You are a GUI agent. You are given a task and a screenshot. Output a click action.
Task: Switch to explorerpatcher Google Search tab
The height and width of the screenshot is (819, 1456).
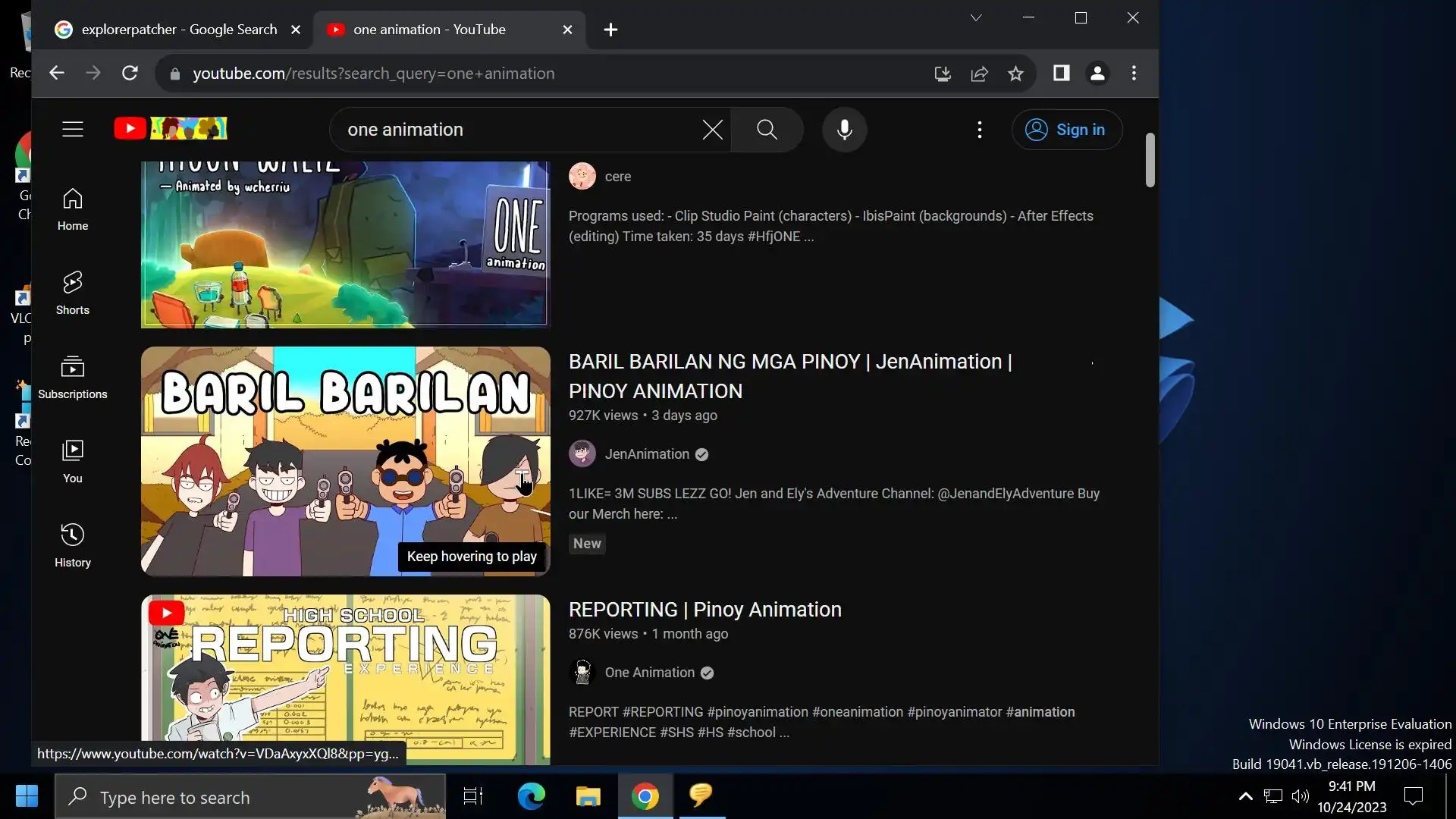tap(179, 30)
